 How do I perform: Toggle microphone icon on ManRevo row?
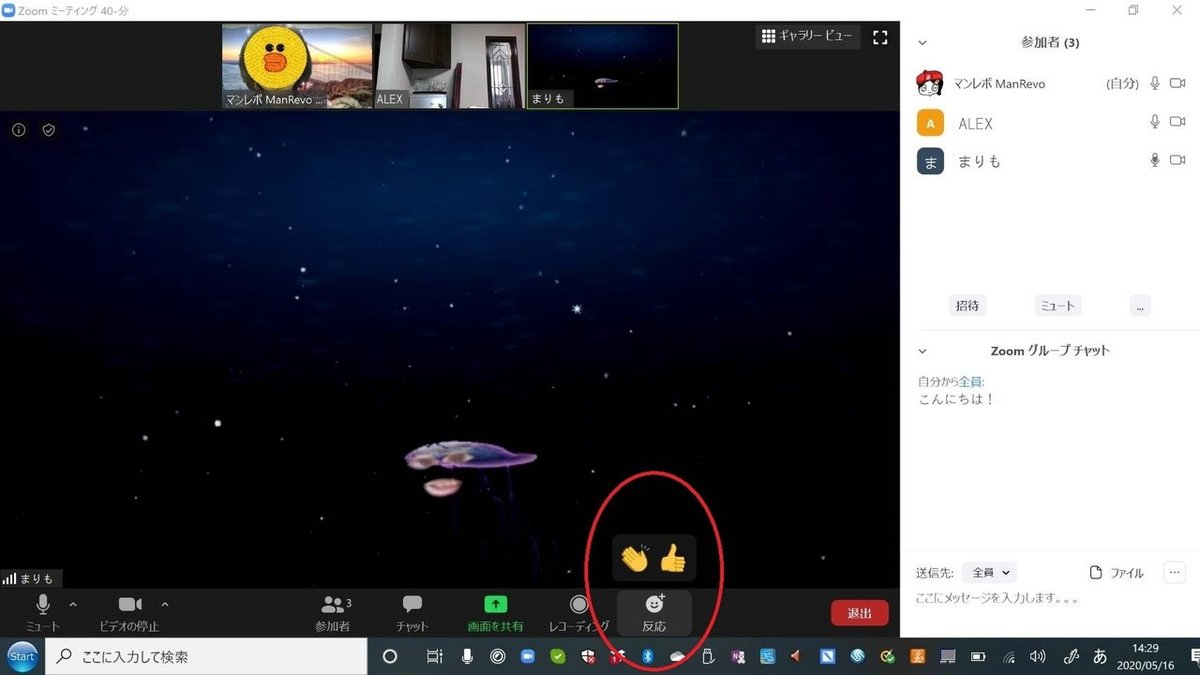(1154, 84)
